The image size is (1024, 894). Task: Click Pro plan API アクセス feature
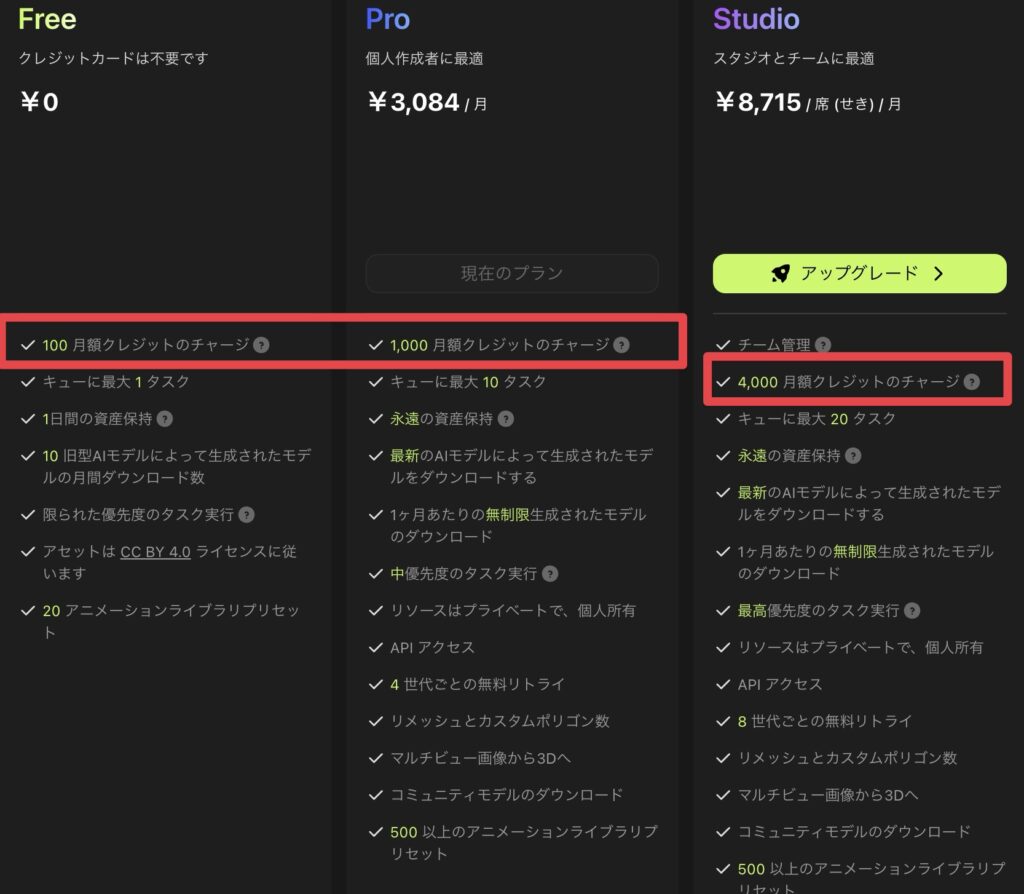432,648
